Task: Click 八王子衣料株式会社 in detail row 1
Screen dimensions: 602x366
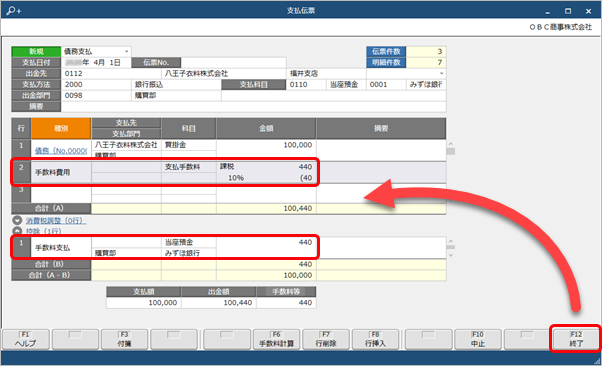Action: point(126,145)
